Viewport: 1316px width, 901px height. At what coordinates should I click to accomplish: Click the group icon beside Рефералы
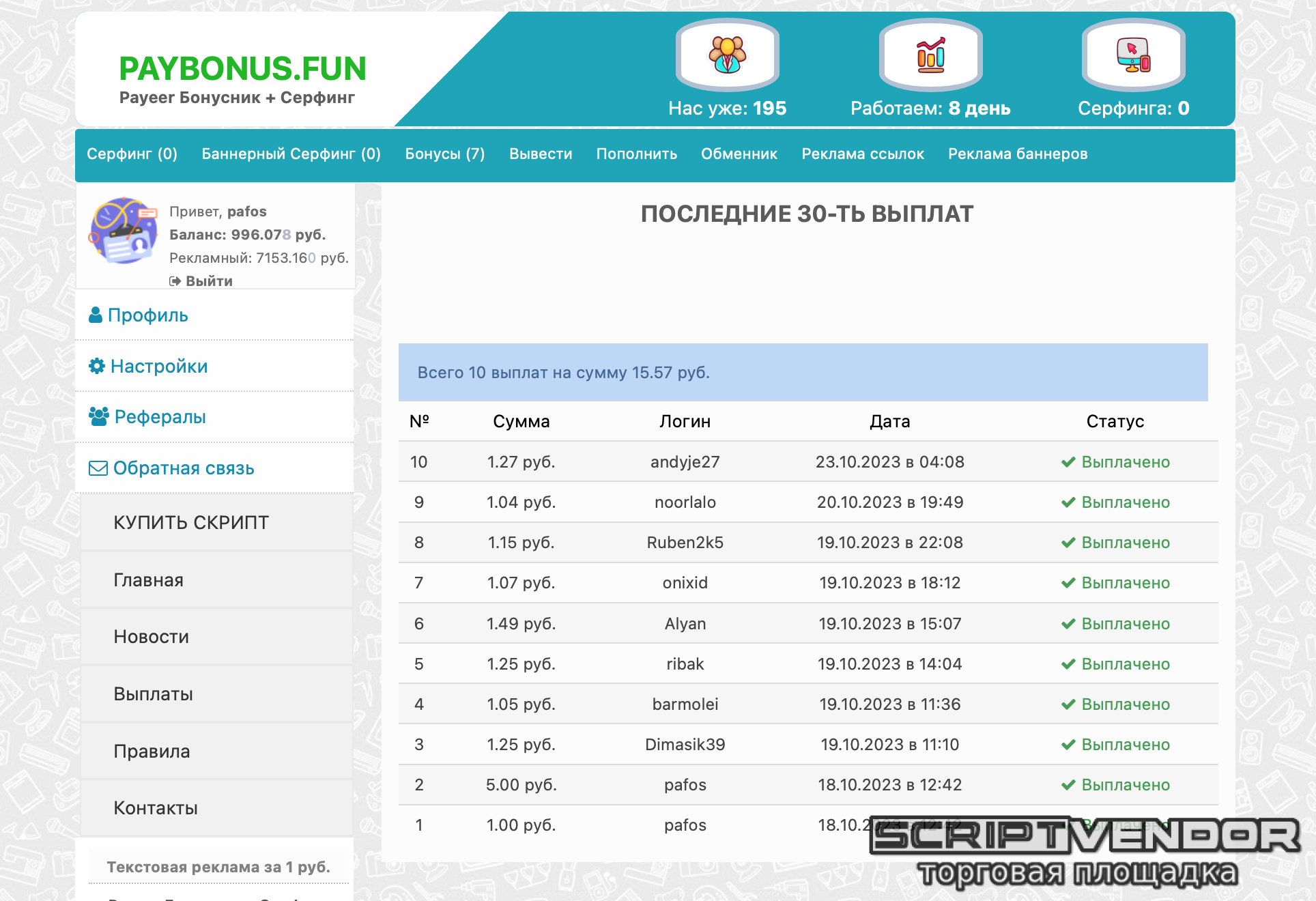(99, 417)
